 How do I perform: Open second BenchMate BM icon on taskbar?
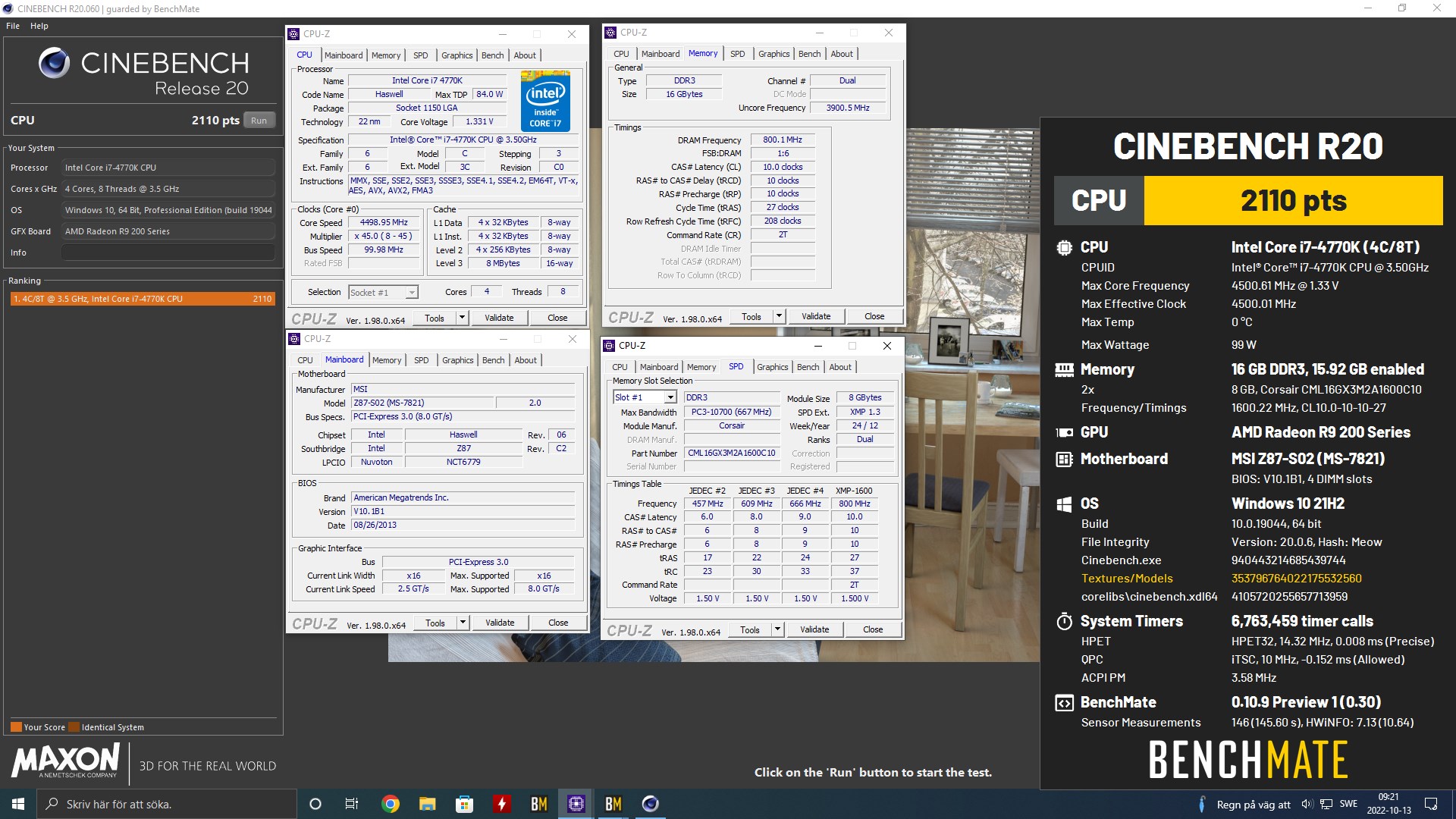coord(613,804)
